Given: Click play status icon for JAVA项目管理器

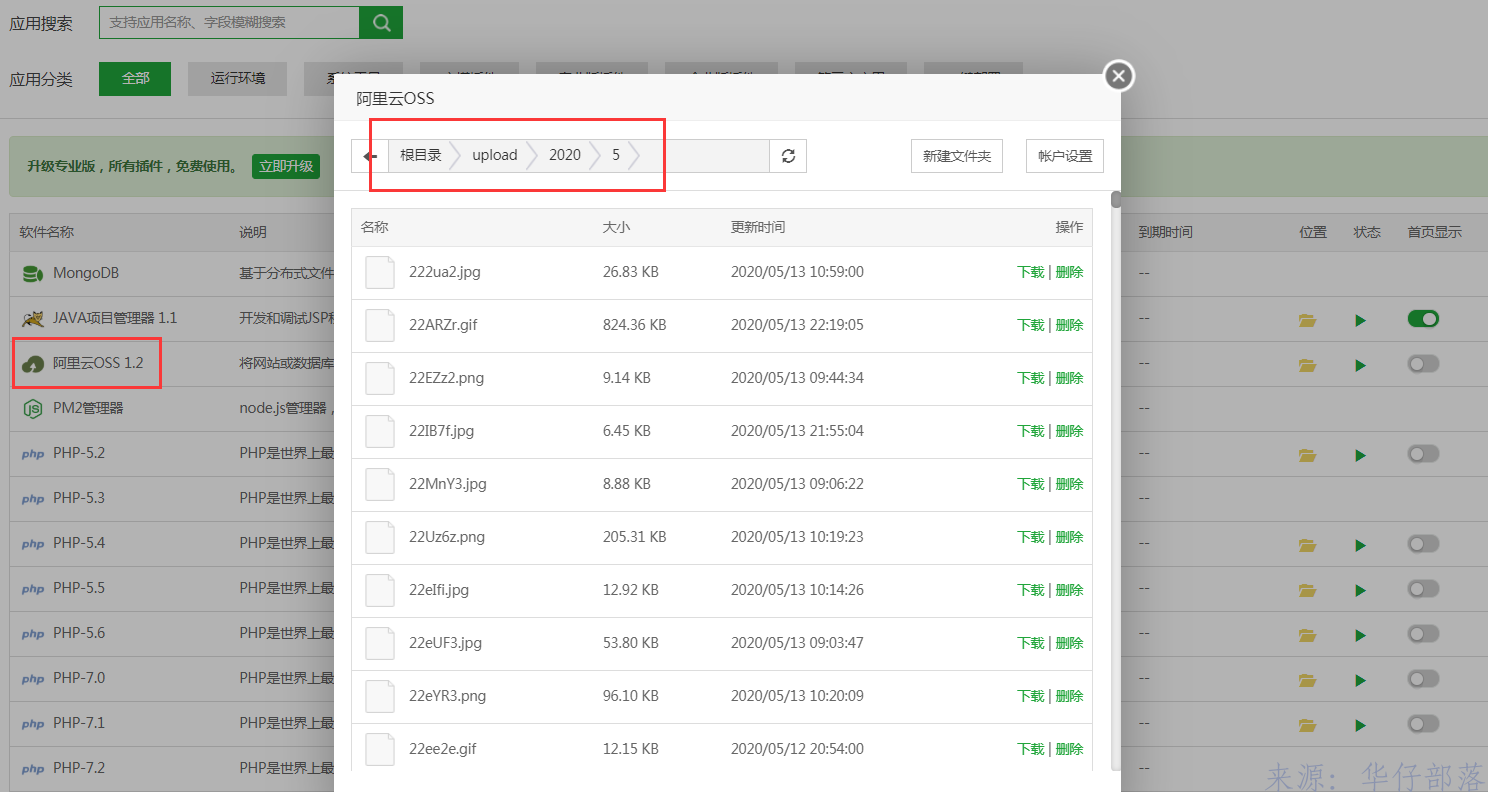Looking at the screenshot, I should [1360, 320].
